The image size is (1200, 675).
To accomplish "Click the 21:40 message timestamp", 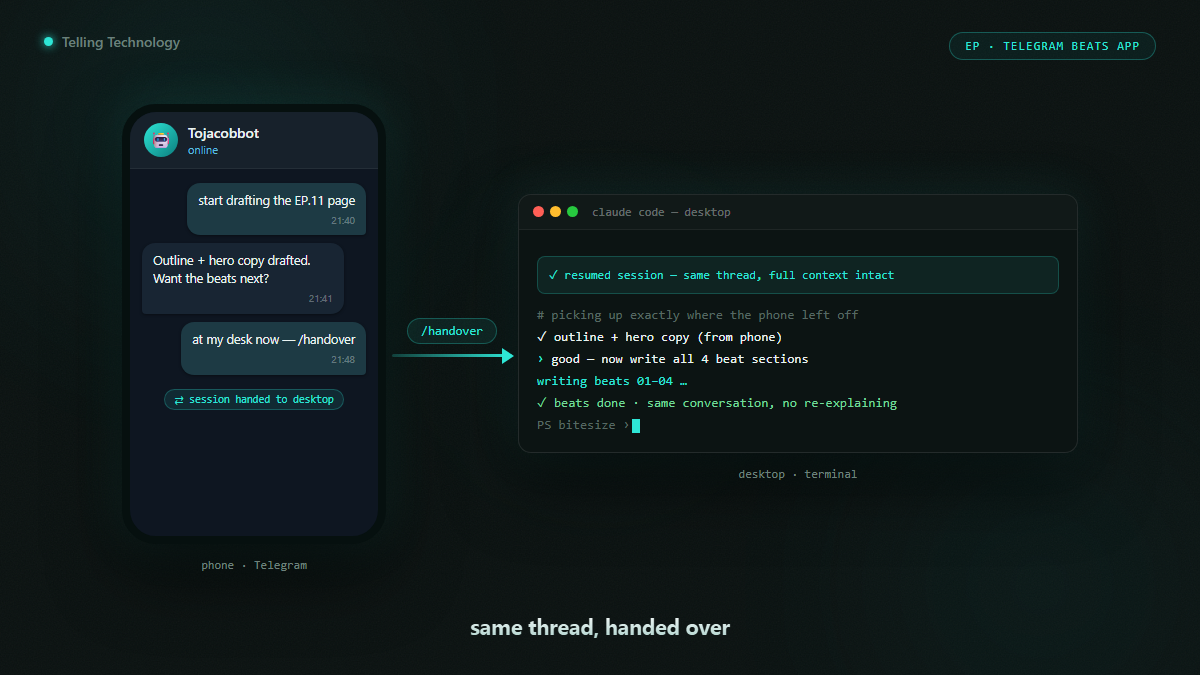I will [x=343, y=221].
